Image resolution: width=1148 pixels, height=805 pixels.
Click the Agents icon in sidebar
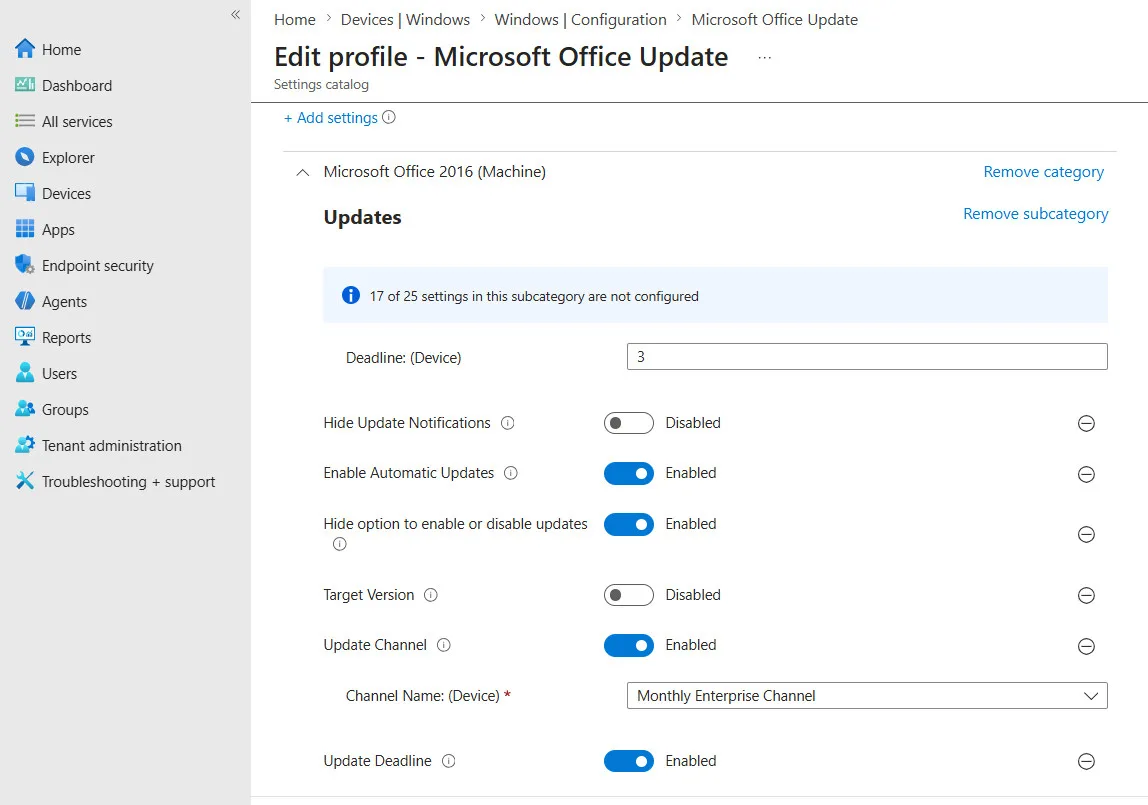tap(25, 301)
